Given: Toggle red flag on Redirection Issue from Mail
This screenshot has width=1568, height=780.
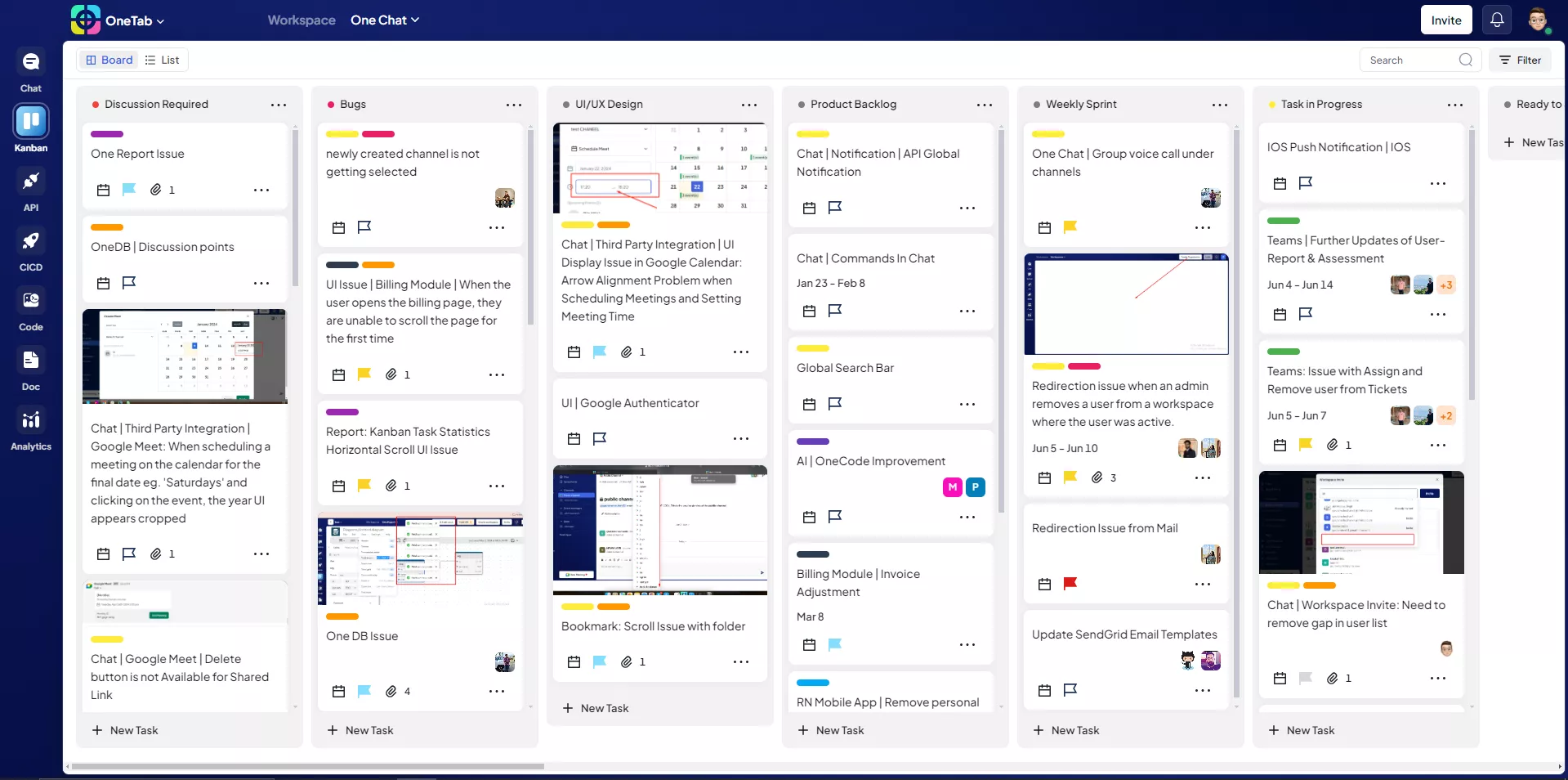Looking at the screenshot, I should [1070, 584].
